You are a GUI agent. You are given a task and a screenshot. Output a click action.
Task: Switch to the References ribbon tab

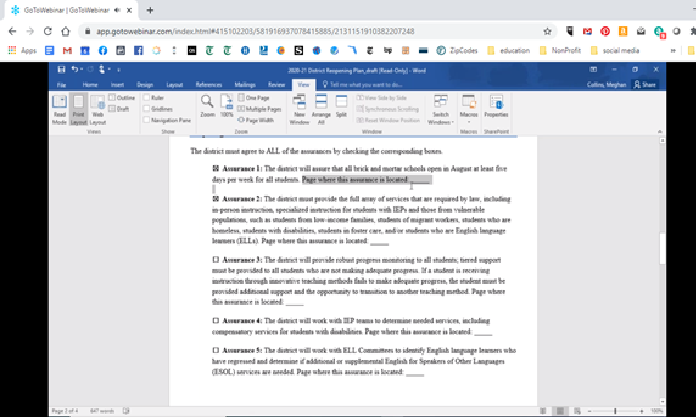pos(209,85)
